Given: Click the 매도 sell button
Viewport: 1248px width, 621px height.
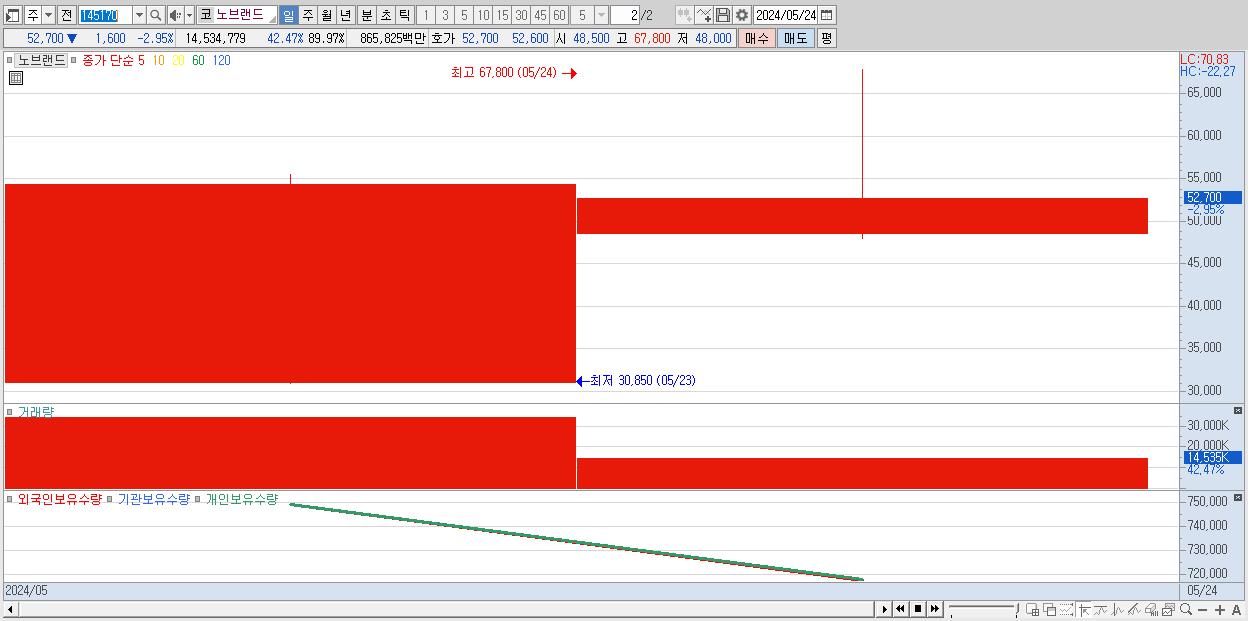Looking at the screenshot, I should [x=795, y=38].
